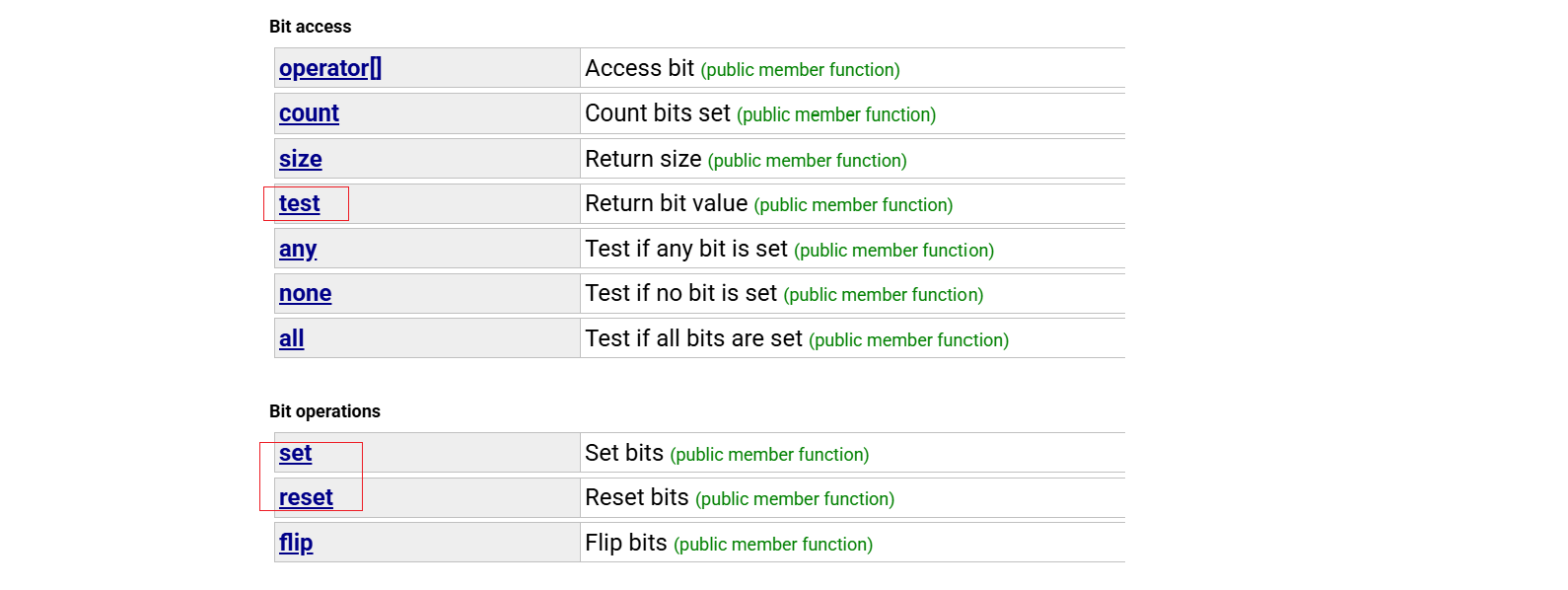Image resolution: width=1568 pixels, height=590 pixels.
Task: Follow the reset function link
Action: point(306,497)
